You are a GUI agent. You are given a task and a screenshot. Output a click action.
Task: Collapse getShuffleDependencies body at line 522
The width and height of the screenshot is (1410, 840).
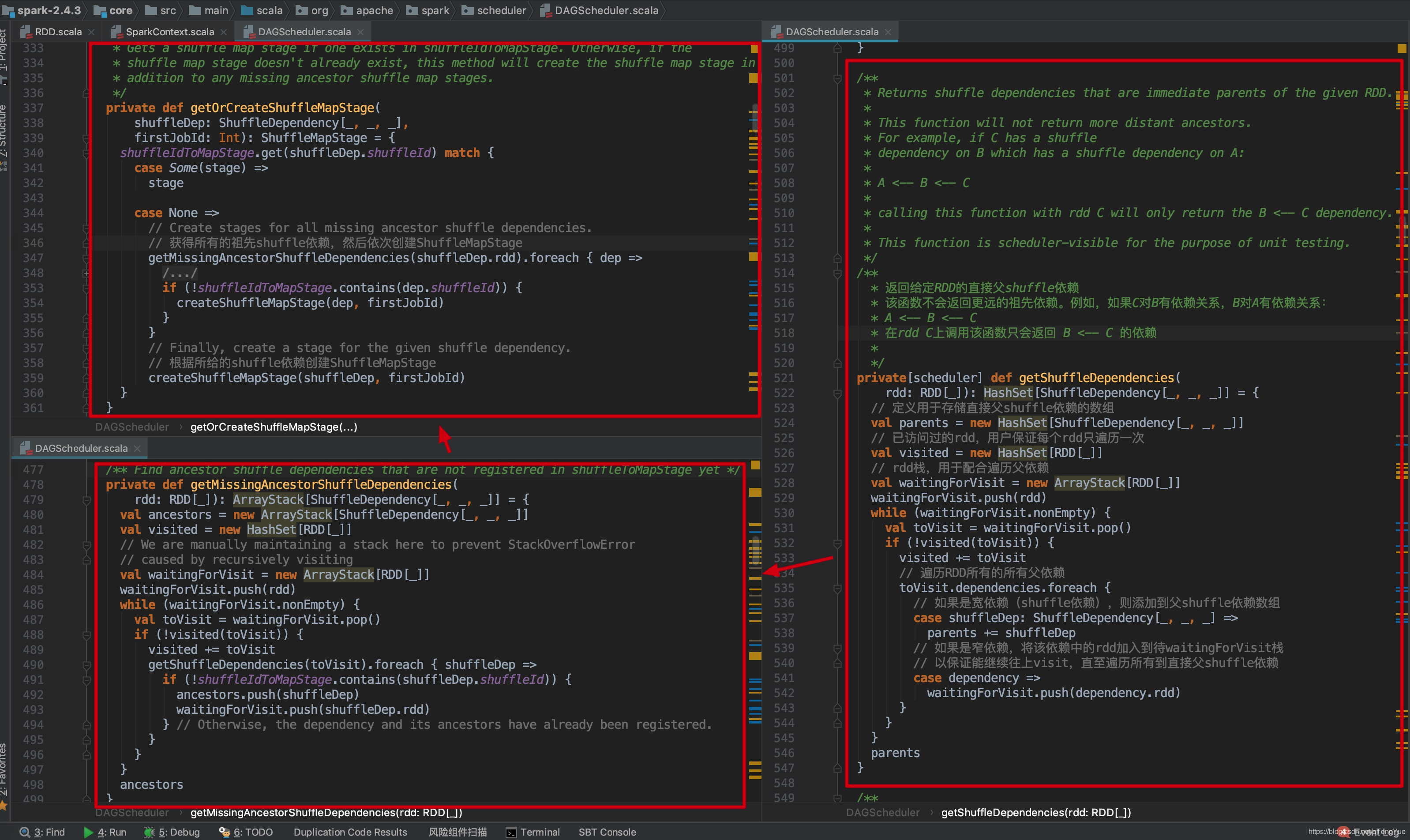pos(837,394)
